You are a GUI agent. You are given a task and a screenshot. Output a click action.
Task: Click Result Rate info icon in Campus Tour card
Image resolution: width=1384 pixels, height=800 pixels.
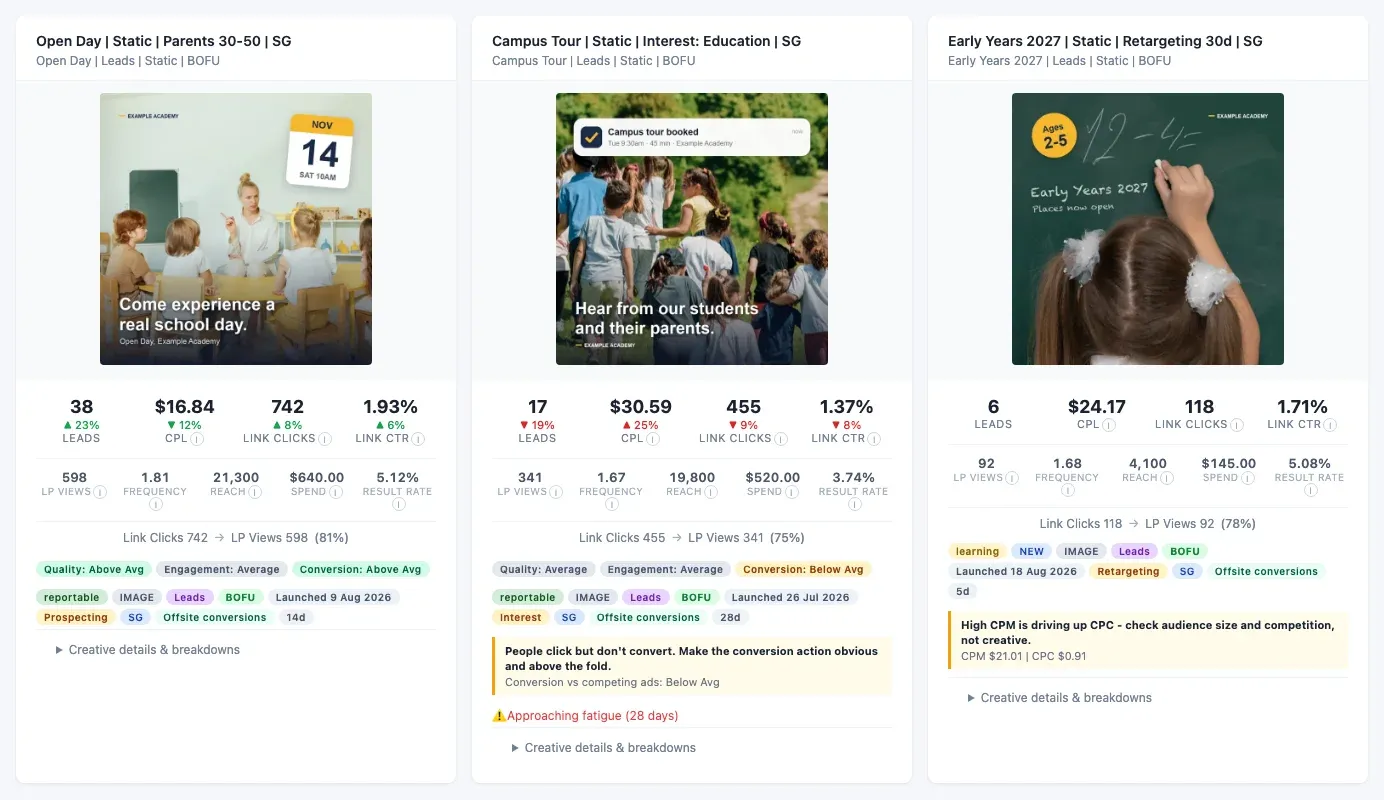pos(854,505)
